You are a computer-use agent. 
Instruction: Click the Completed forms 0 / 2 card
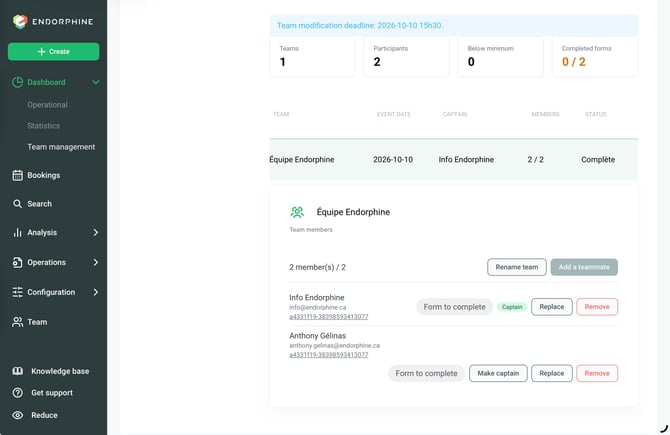[595, 57]
